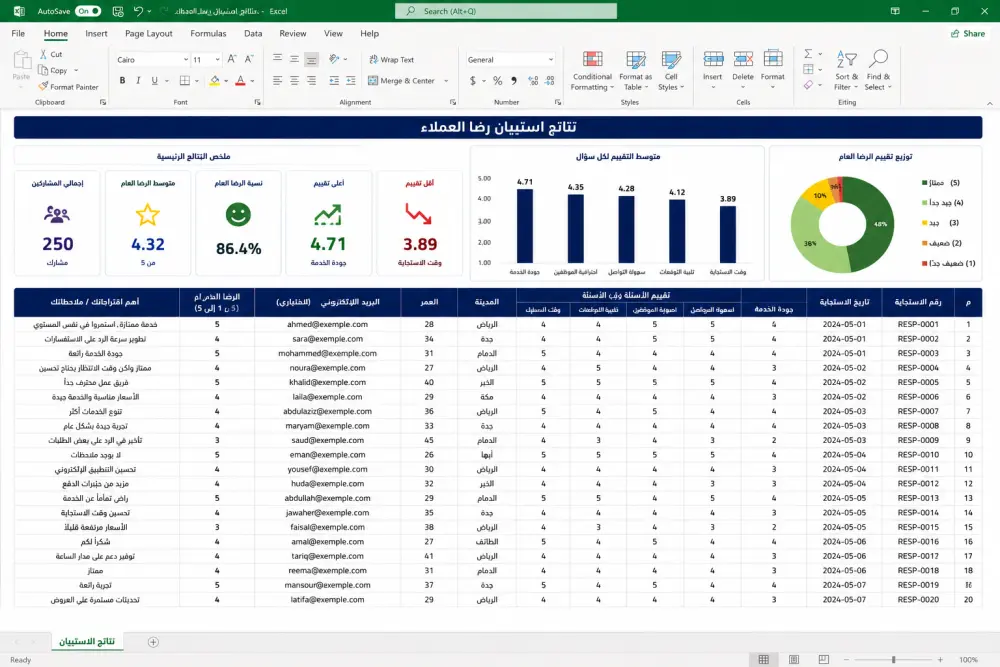Open Conditional Formatting menu
The height and width of the screenshot is (667, 1000).
pos(592,70)
